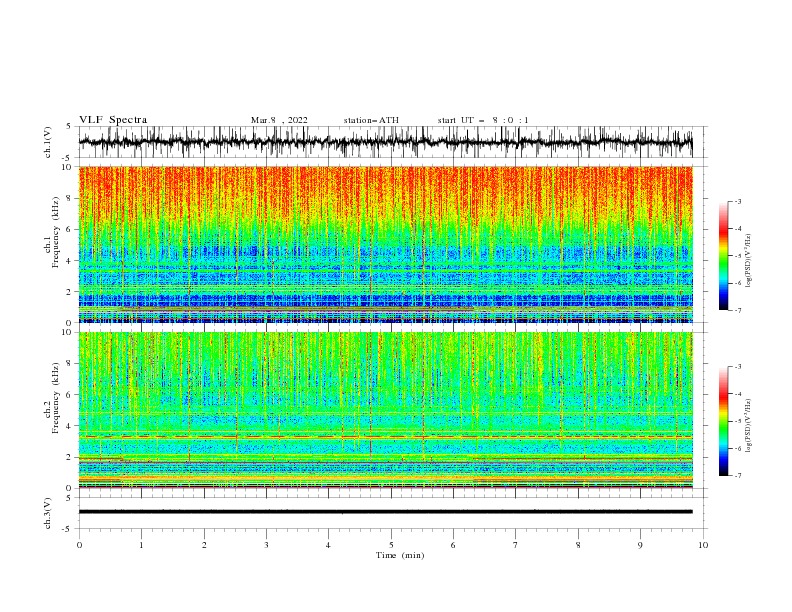Click the "ch.3(V)" axis label
The width and height of the screenshot is (792, 612).
point(48,513)
